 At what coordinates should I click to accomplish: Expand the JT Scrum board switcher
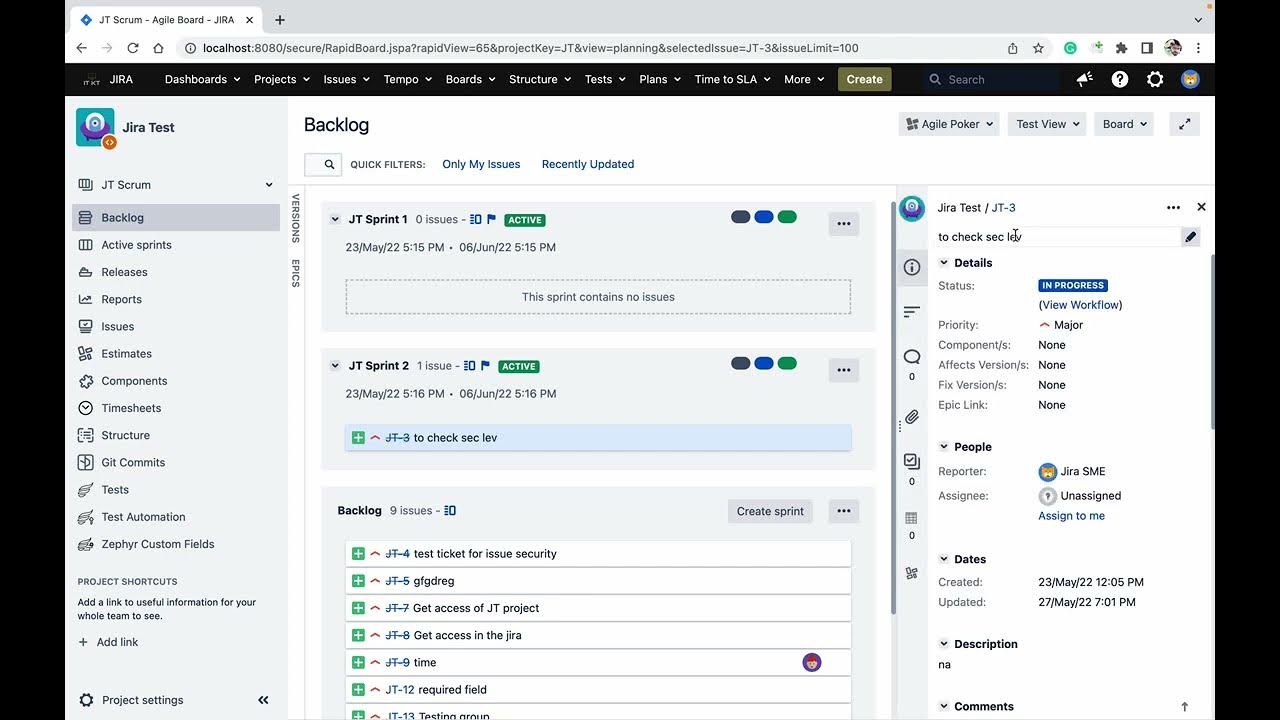pyautogui.click(x=269, y=185)
